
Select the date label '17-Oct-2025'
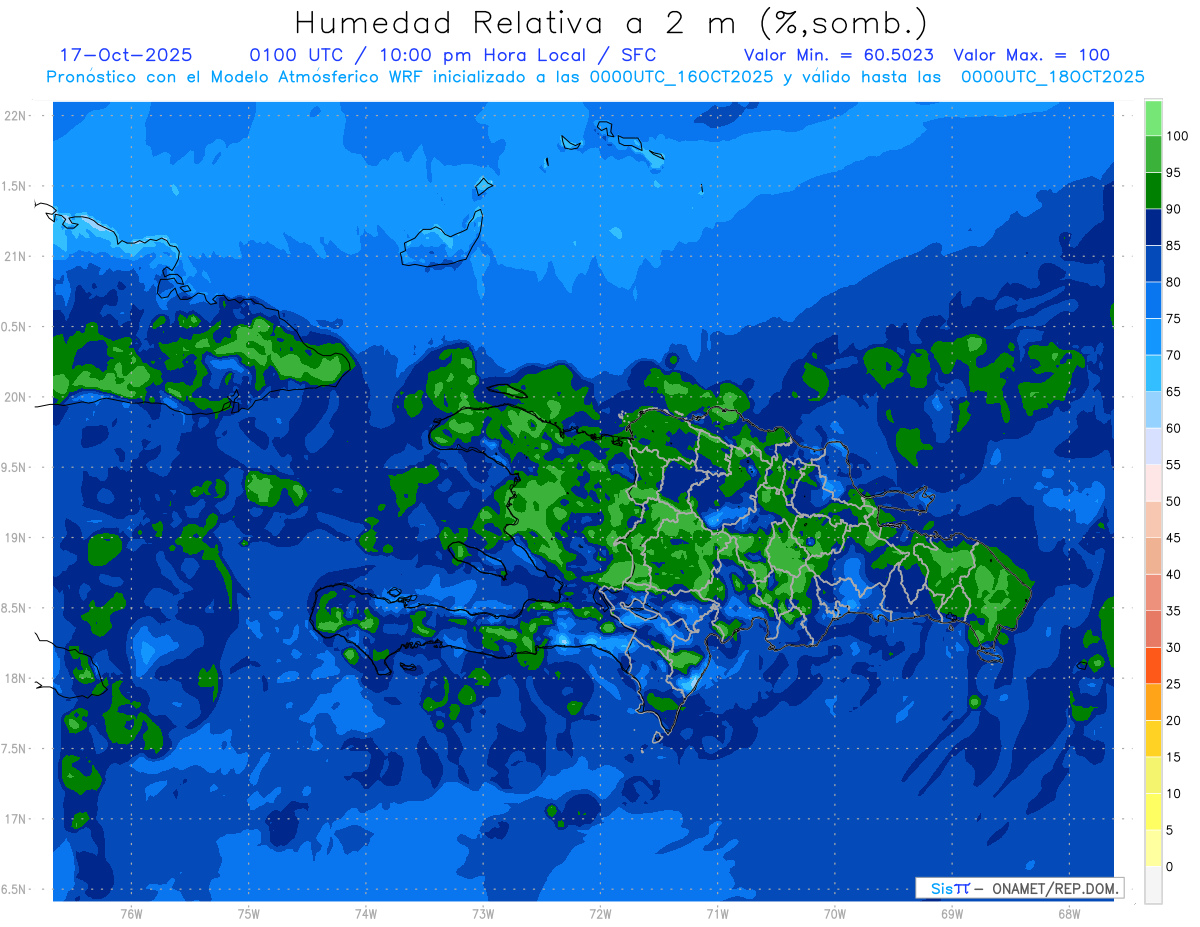click(x=126, y=55)
